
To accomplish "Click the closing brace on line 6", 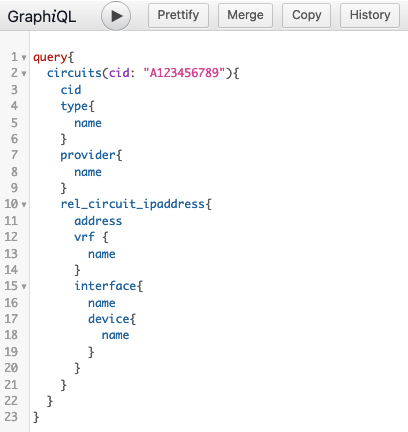I will pyautogui.click(x=64, y=139).
